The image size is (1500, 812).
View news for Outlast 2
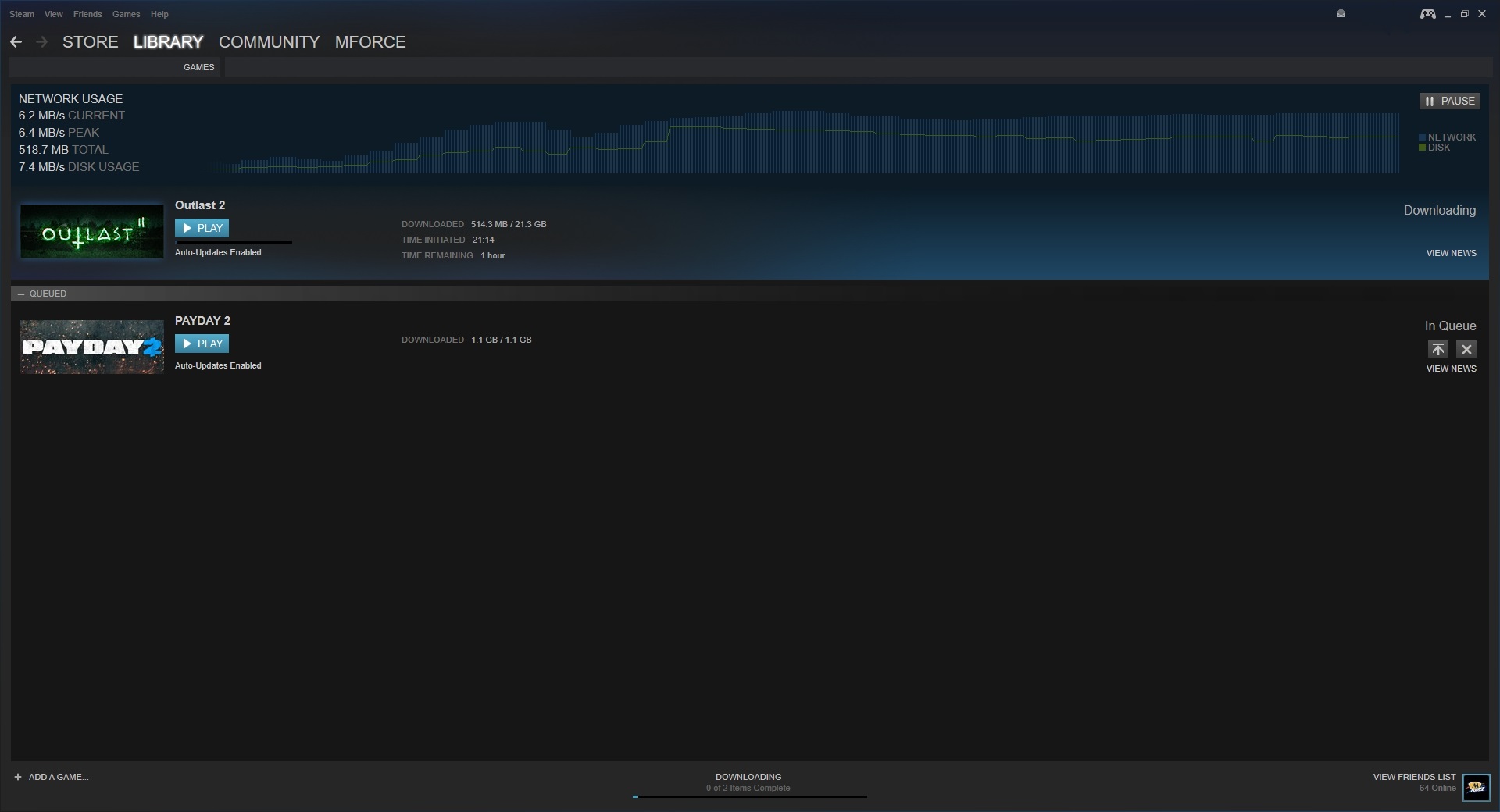click(1451, 253)
